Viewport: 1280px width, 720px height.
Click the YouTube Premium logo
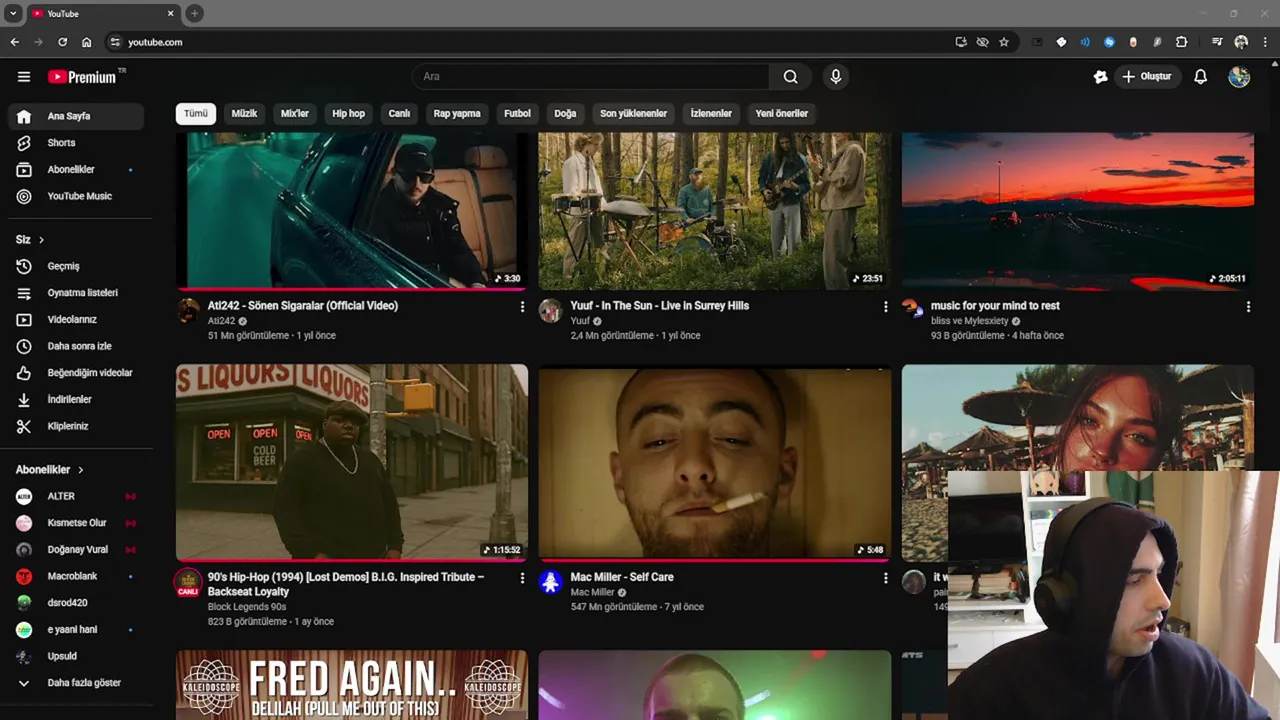[x=84, y=77]
